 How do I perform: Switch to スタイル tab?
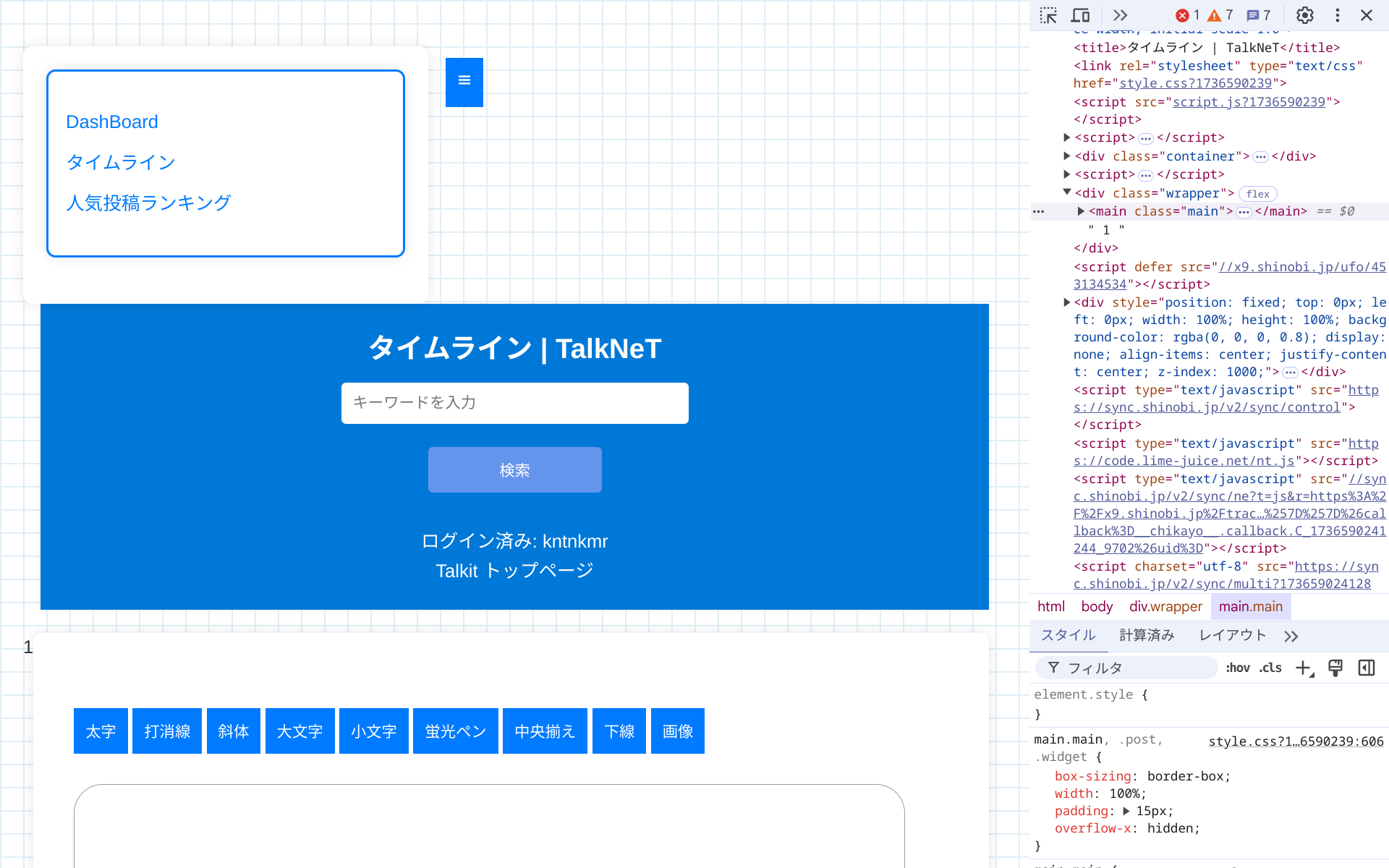[x=1069, y=635]
